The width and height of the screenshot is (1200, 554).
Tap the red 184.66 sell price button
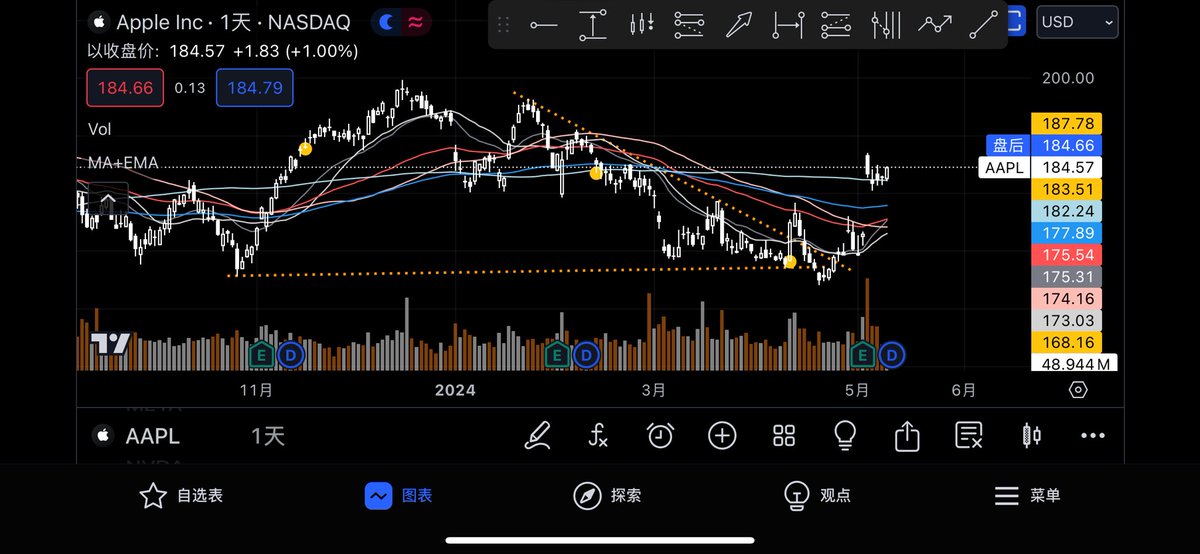125,88
